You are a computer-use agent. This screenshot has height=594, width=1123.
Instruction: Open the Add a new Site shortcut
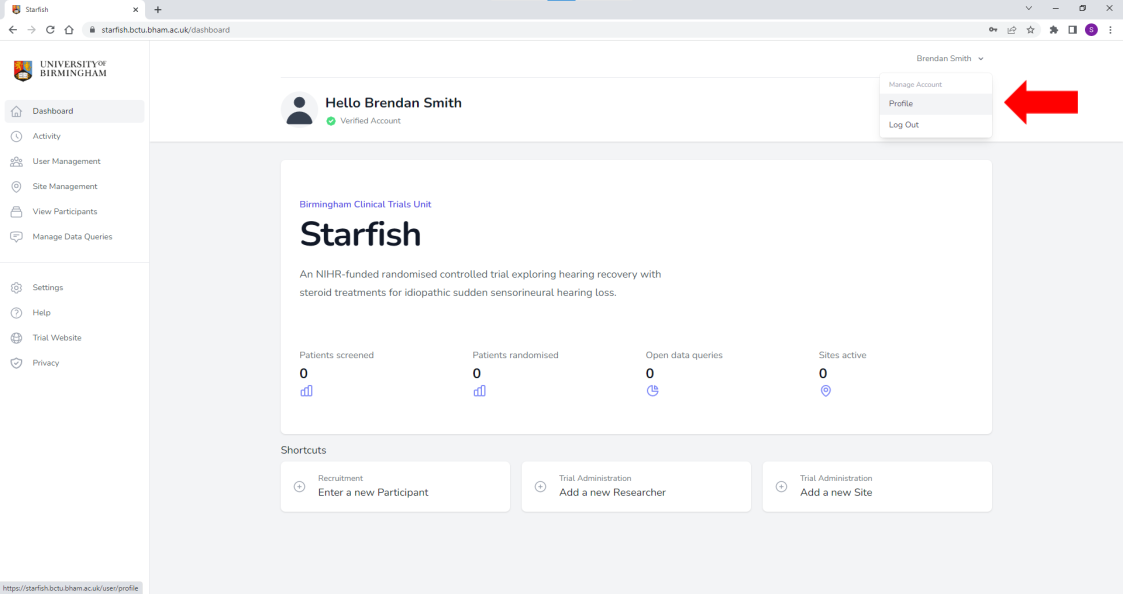pyautogui.click(x=877, y=486)
